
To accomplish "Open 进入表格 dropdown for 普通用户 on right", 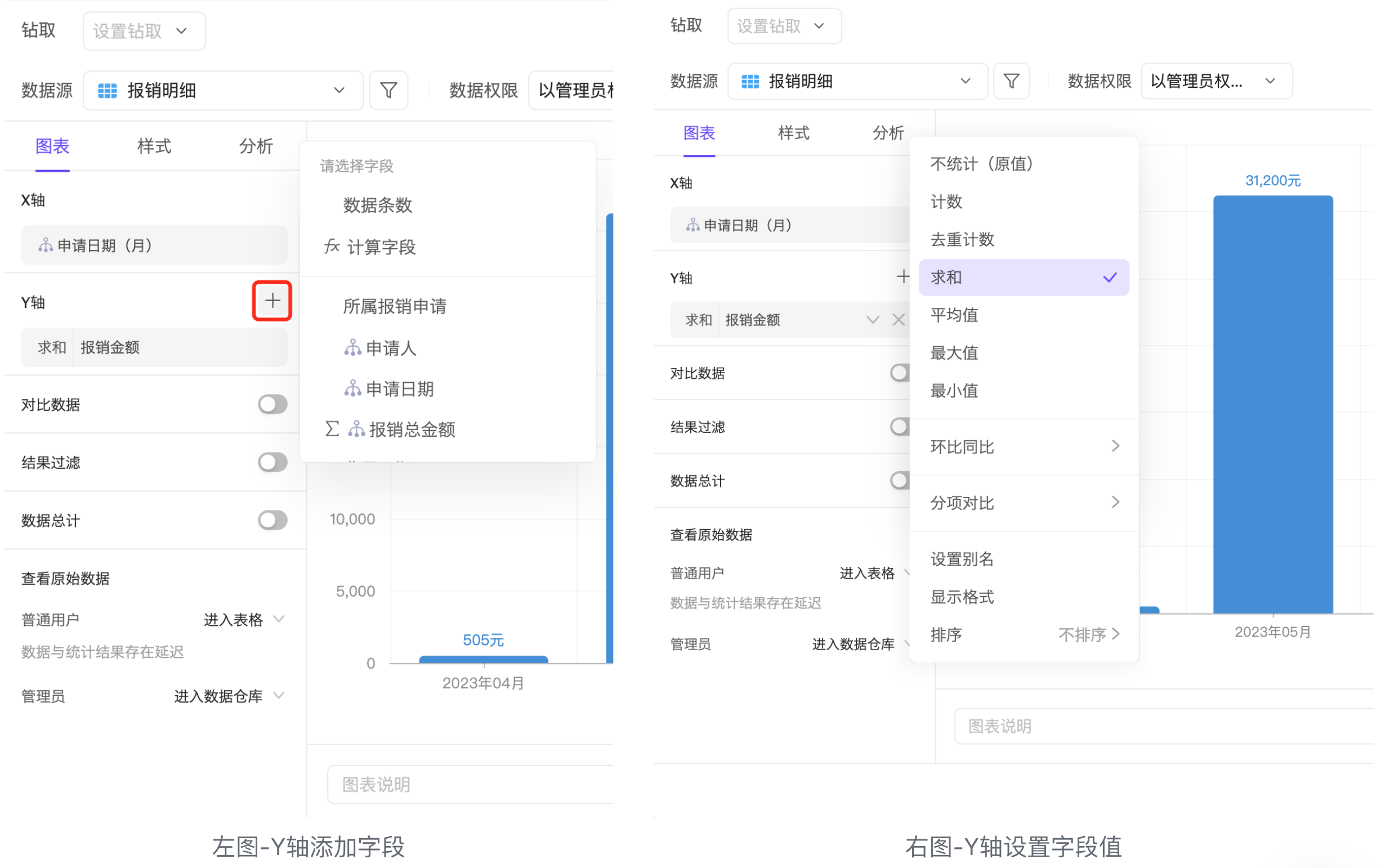I will [x=873, y=573].
